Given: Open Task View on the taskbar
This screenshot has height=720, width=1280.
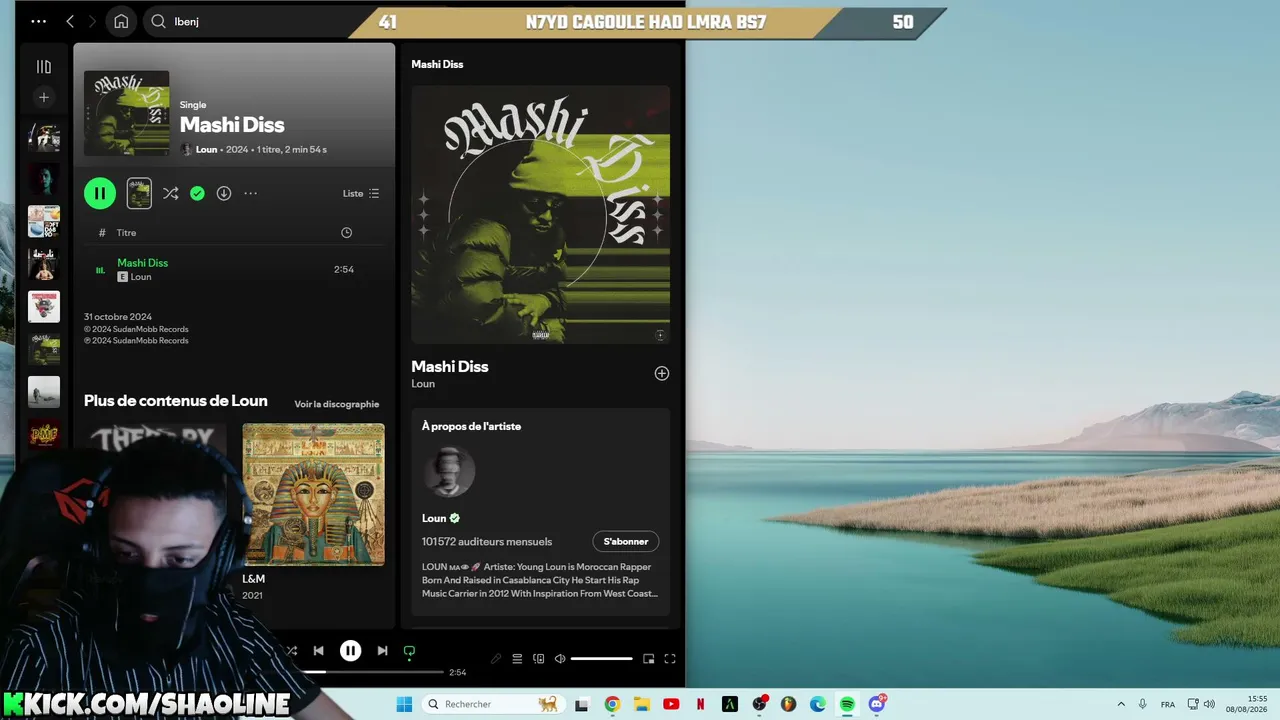Looking at the screenshot, I should point(582,704).
